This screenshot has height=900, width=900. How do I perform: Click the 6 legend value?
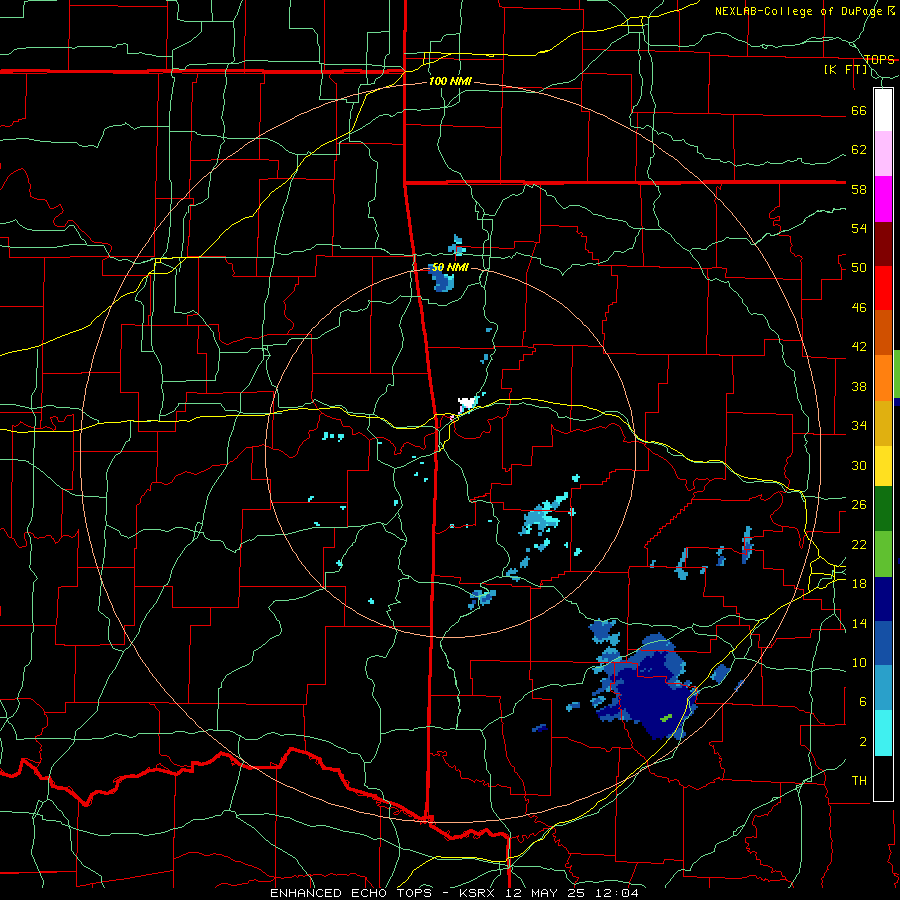coord(863,701)
